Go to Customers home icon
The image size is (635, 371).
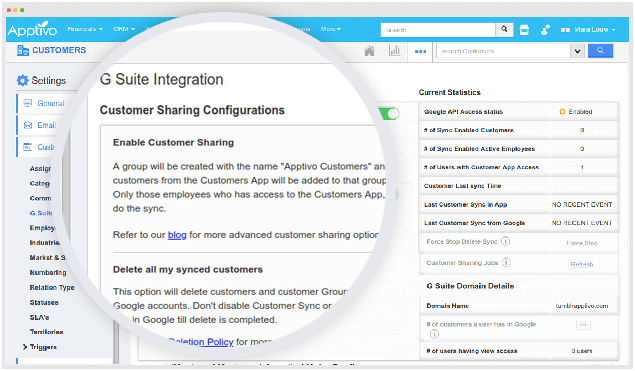pos(369,51)
